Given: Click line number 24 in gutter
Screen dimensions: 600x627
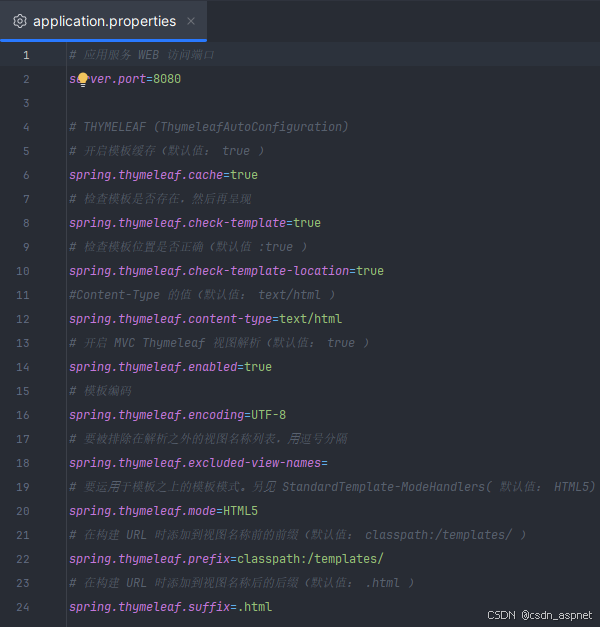Looking at the screenshot, I should 23,607.
